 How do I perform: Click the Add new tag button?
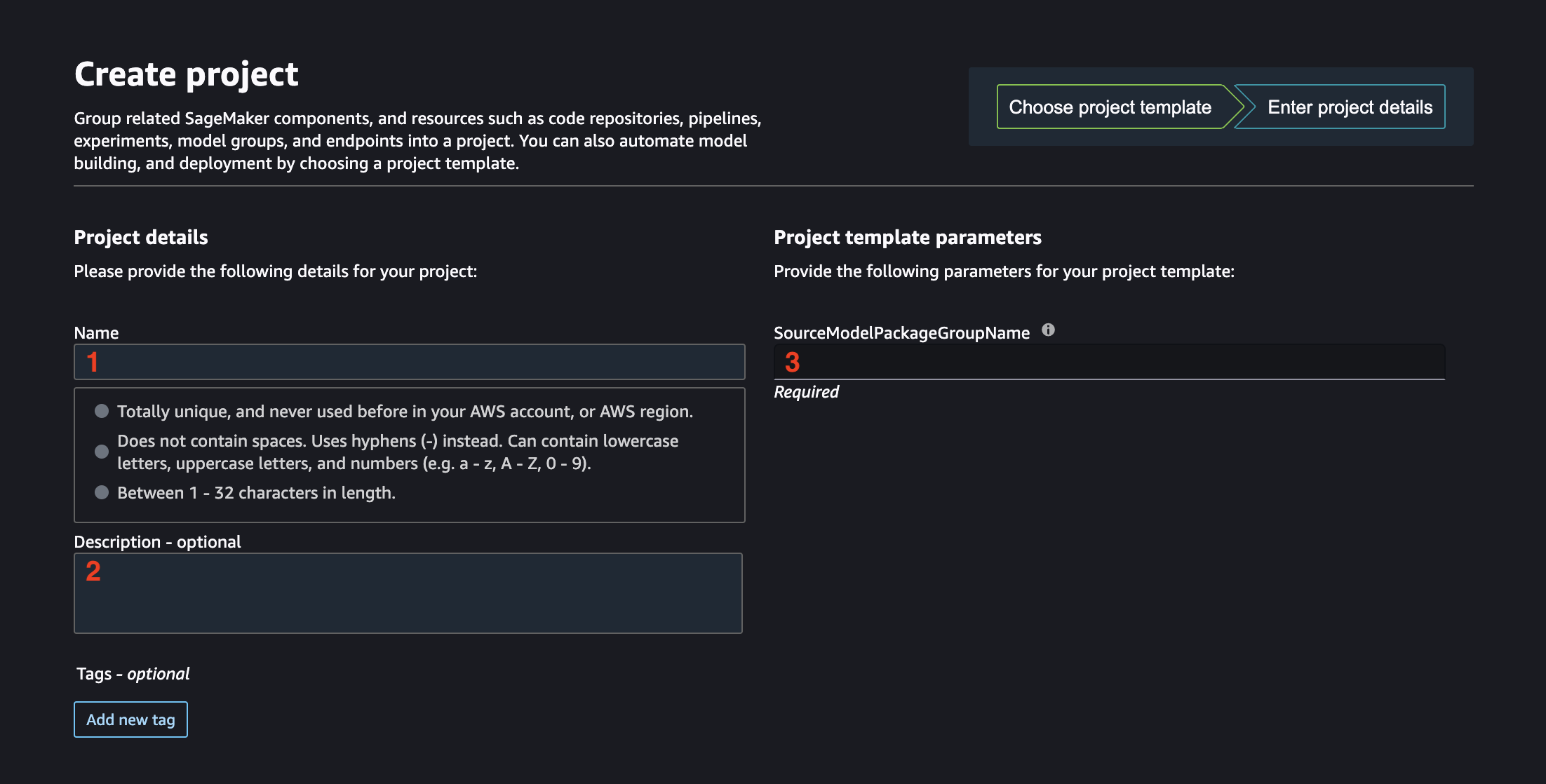[x=130, y=719]
